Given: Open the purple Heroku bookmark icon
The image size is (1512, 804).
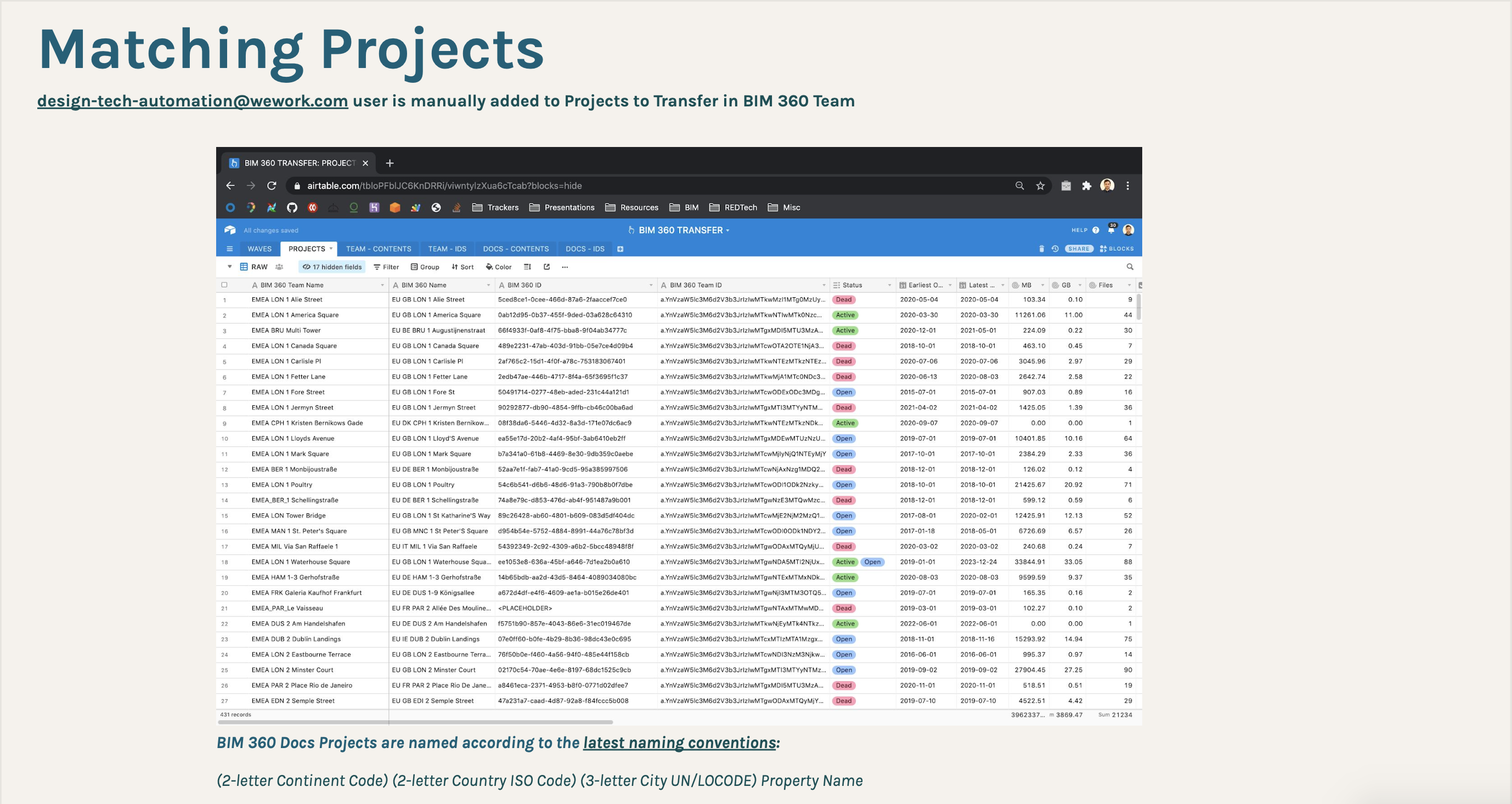Looking at the screenshot, I should (x=374, y=207).
